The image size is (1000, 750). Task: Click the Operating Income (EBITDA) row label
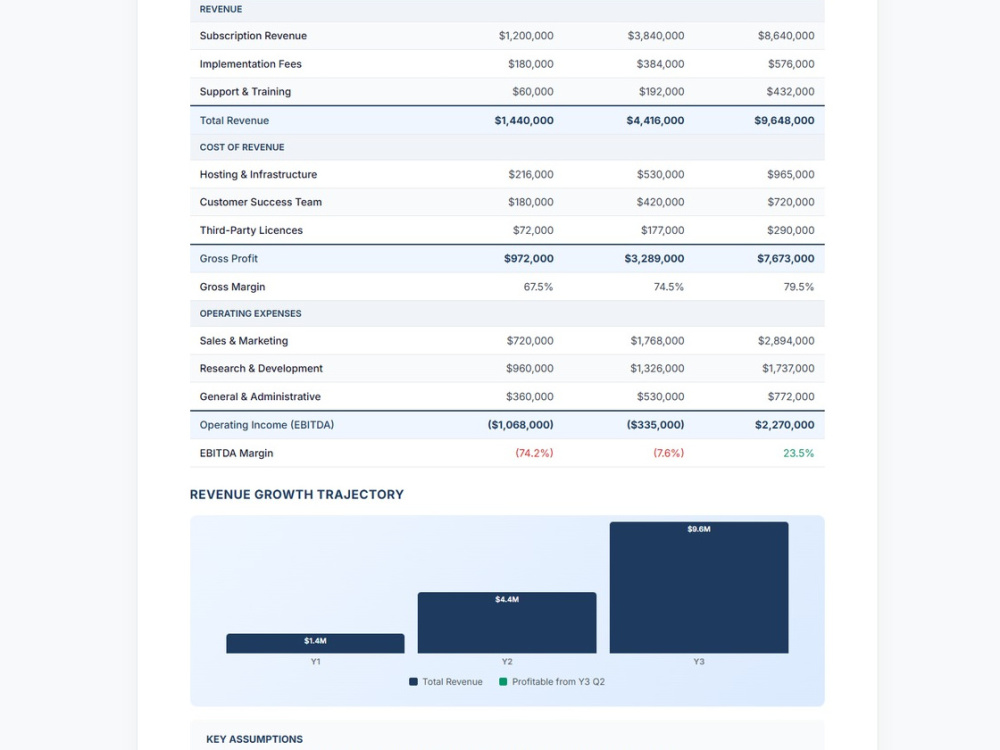267,425
